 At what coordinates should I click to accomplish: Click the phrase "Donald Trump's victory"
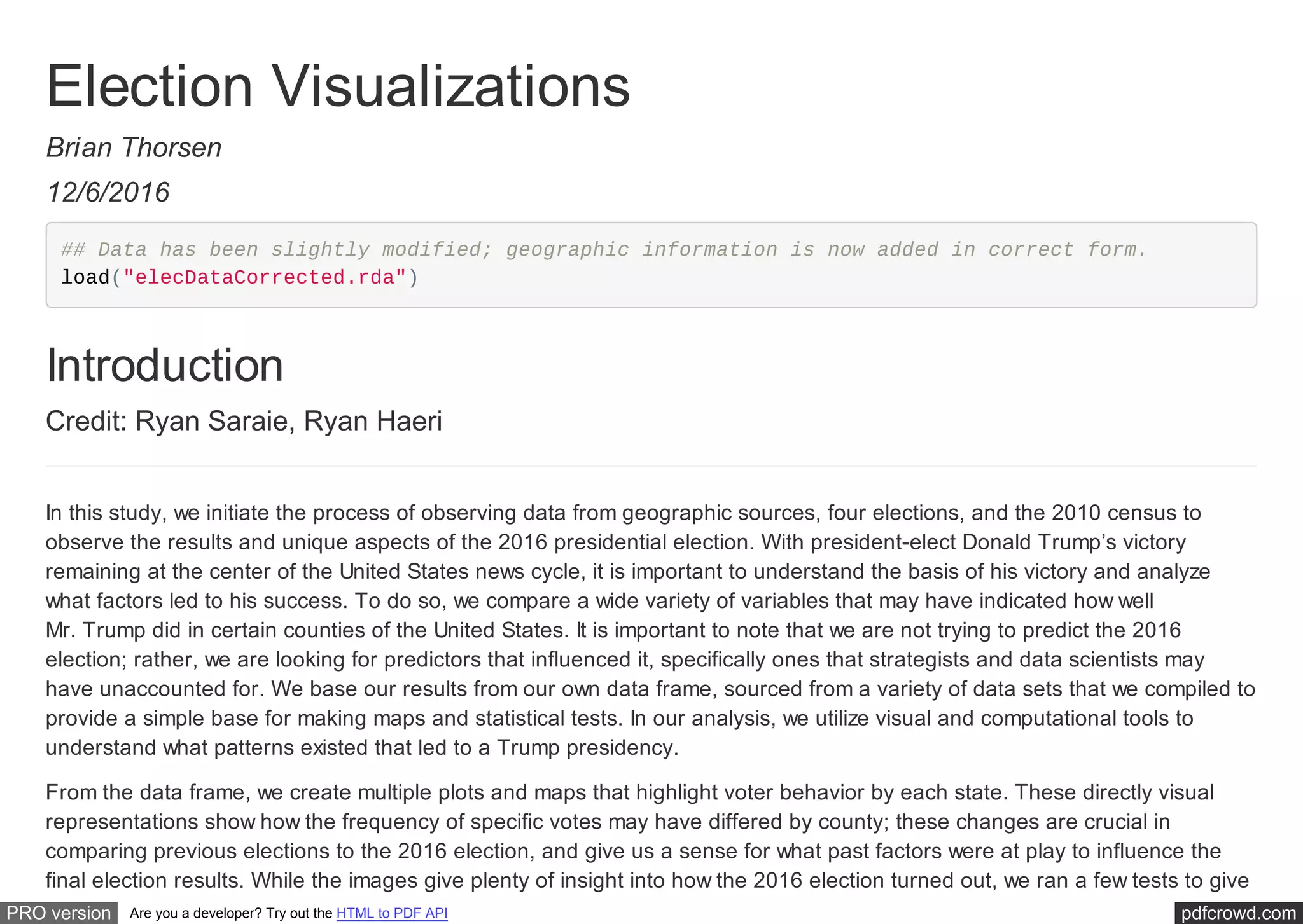pyautogui.click(x=1074, y=542)
